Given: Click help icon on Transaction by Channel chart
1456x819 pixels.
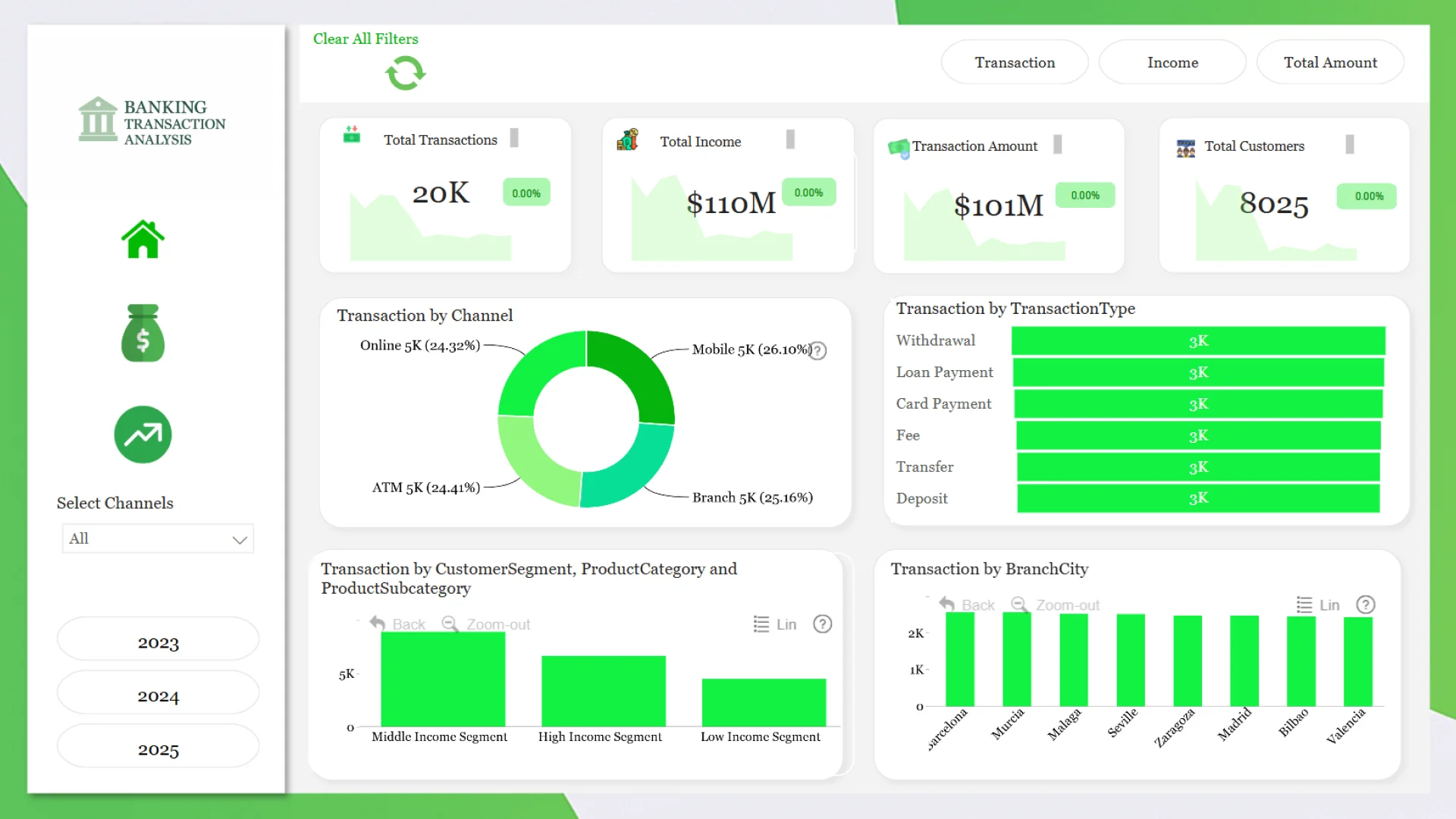Looking at the screenshot, I should tap(817, 350).
